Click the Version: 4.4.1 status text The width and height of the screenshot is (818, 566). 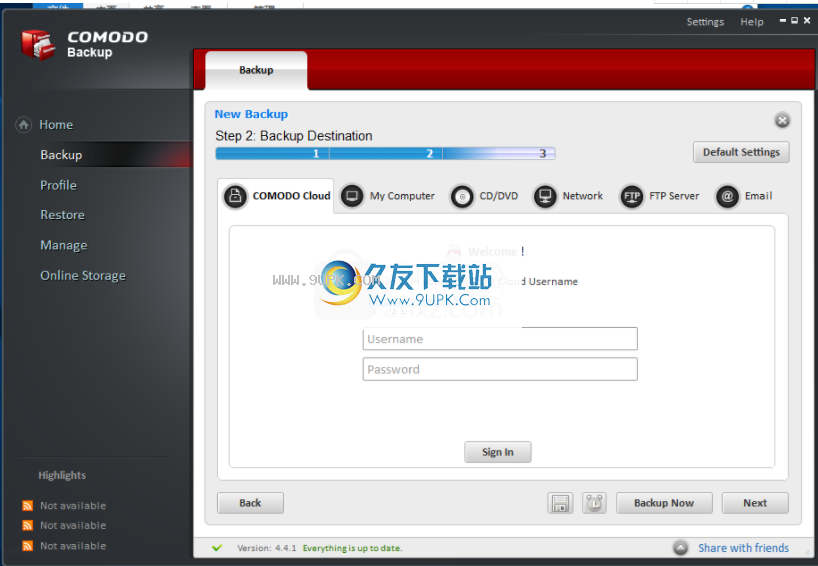[x=267, y=548]
